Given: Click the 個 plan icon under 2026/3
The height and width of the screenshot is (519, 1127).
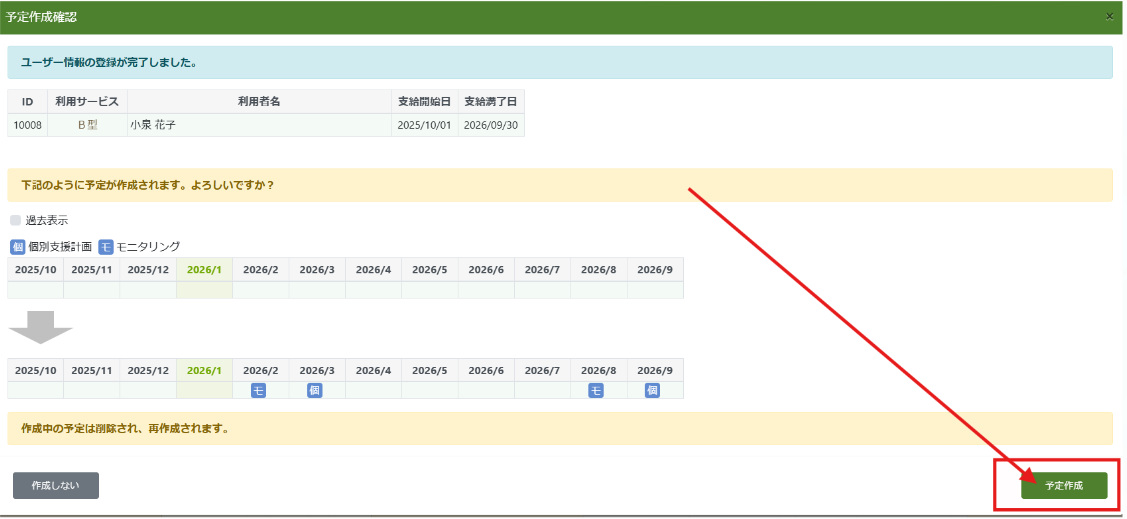Looking at the screenshot, I should tap(314, 391).
